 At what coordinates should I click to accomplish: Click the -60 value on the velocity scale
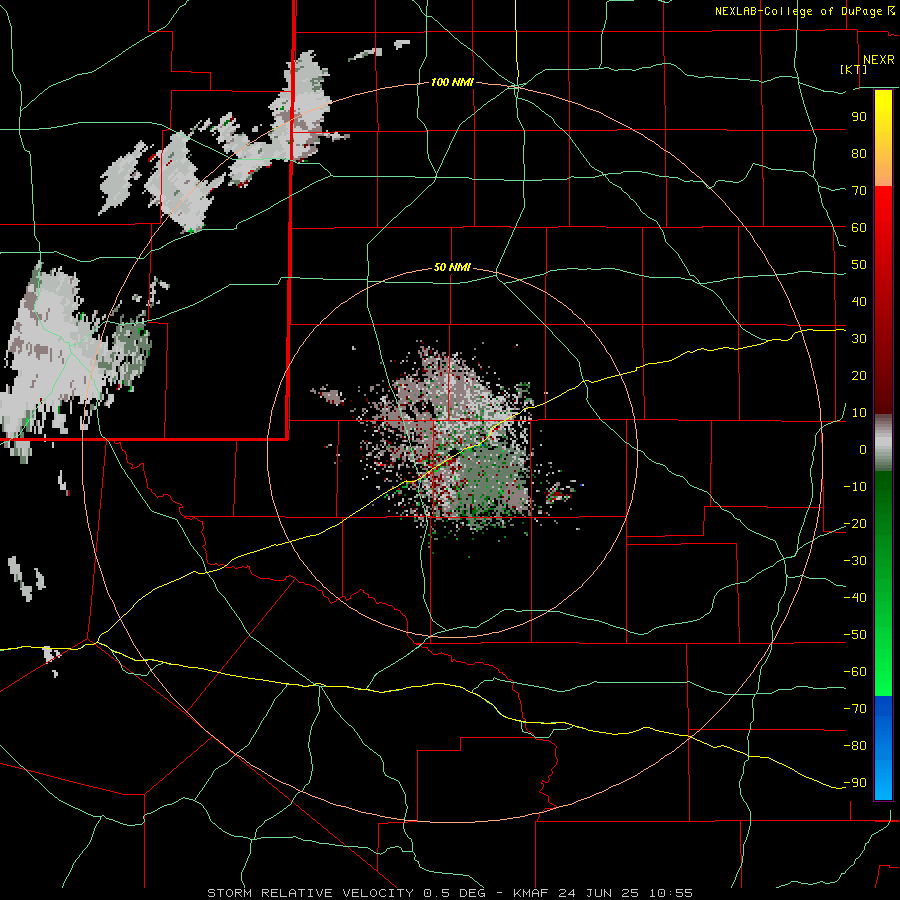[855, 672]
